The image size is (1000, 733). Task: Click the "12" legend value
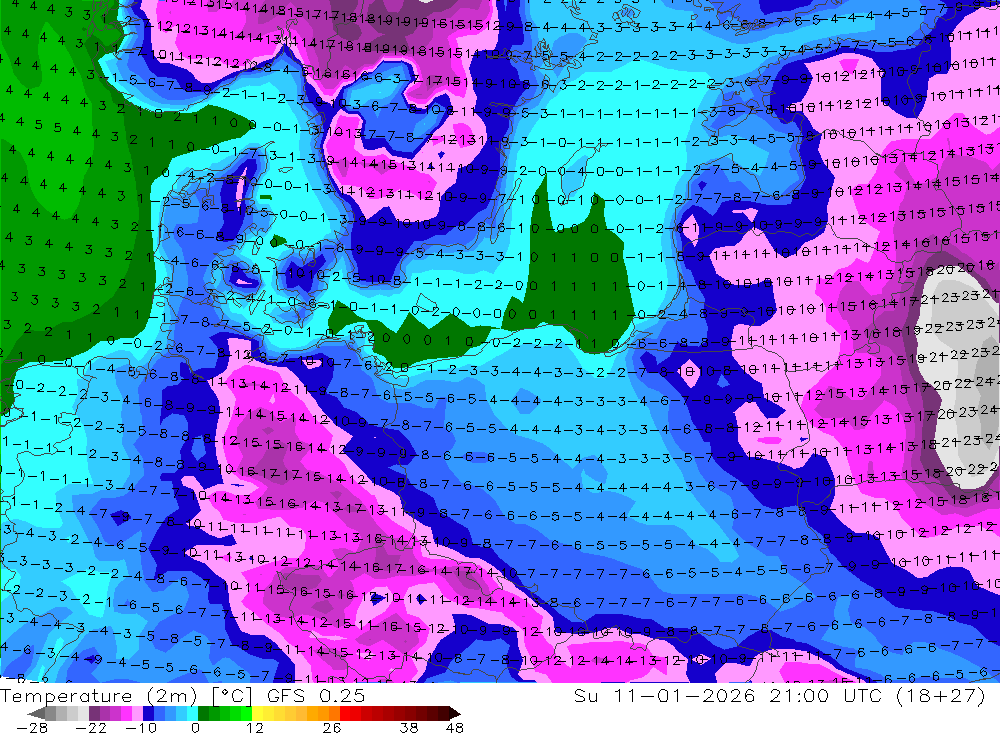(x=255, y=728)
